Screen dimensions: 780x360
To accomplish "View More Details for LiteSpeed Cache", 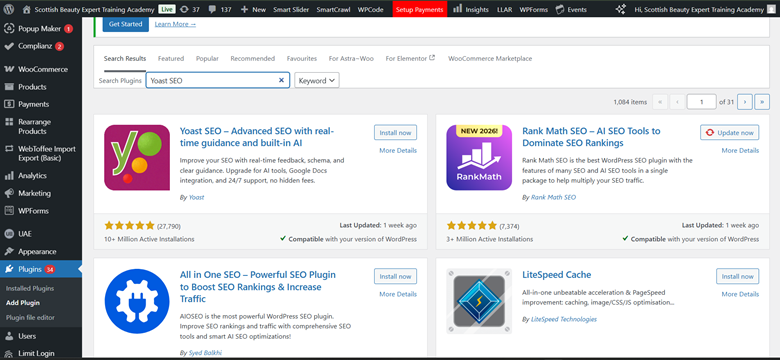I will [740, 294].
